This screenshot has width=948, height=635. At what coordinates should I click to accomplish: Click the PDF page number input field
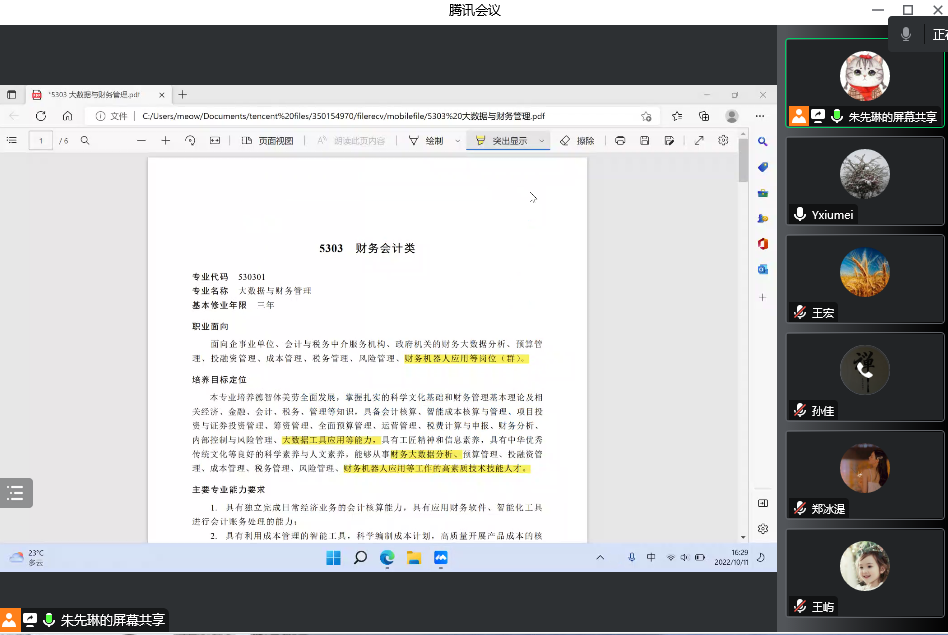pyautogui.click(x=41, y=141)
